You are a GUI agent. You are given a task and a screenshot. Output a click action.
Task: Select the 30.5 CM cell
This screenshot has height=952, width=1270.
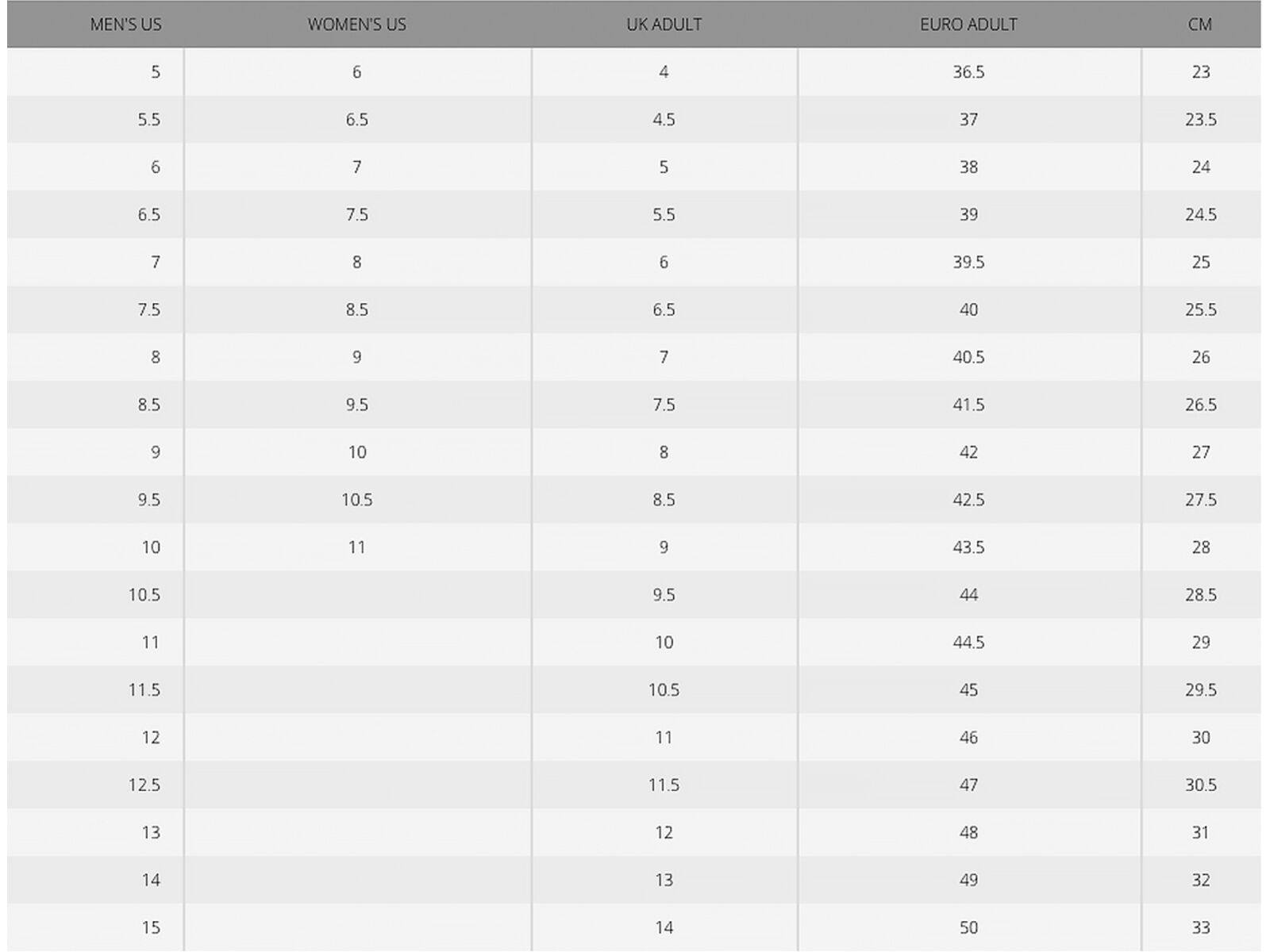click(1201, 785)
